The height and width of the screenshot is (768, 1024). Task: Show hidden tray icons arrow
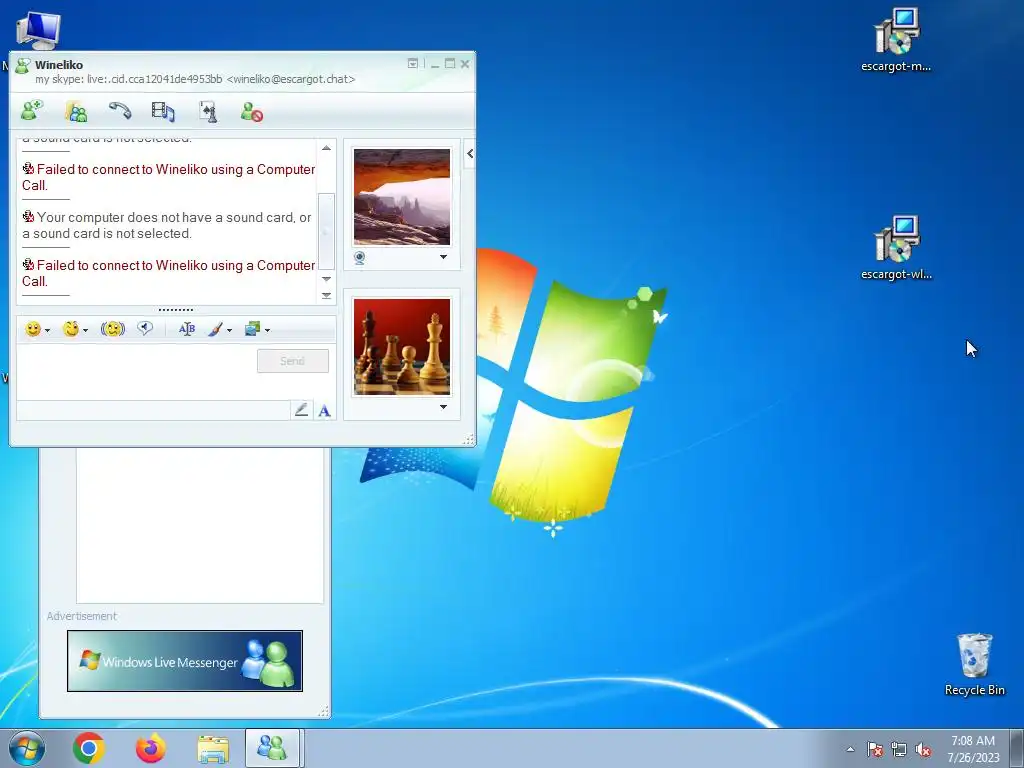point(850,749)
